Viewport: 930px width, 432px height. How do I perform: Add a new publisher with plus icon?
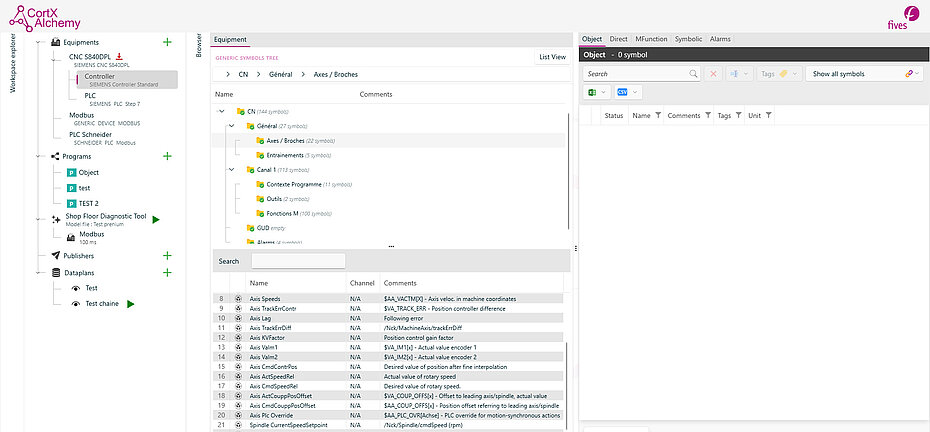(x=167, y=256)
